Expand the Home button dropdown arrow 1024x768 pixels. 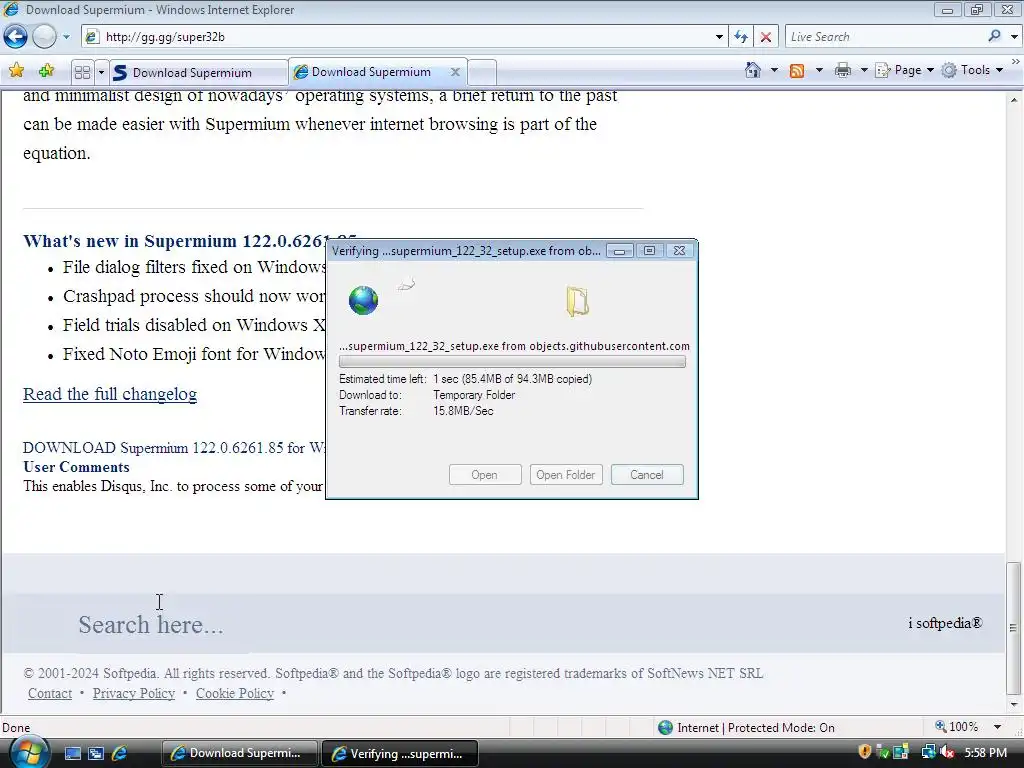pyautogui.click(x=775, y=70)
